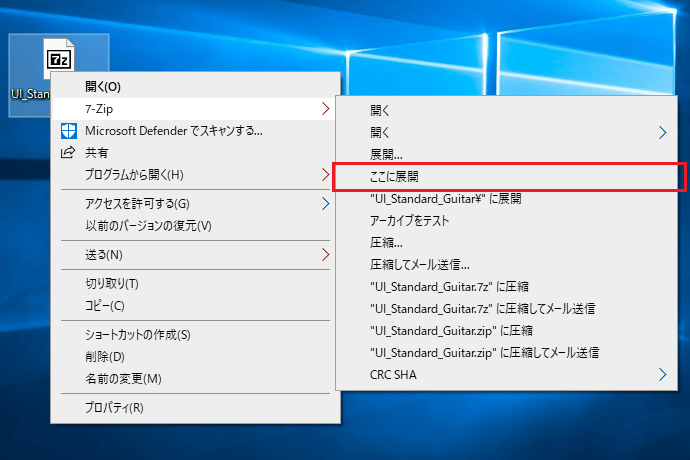Open プログラムから開く(H) entry
This screenshot has width=690, height=460.
click(x=196, y=175)
